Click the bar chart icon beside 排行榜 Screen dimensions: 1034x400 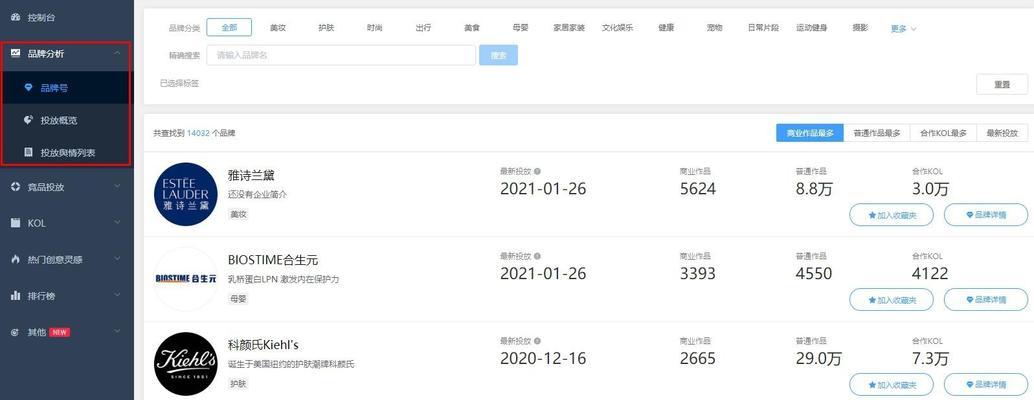pyautogui.click(x=16, y=296)
